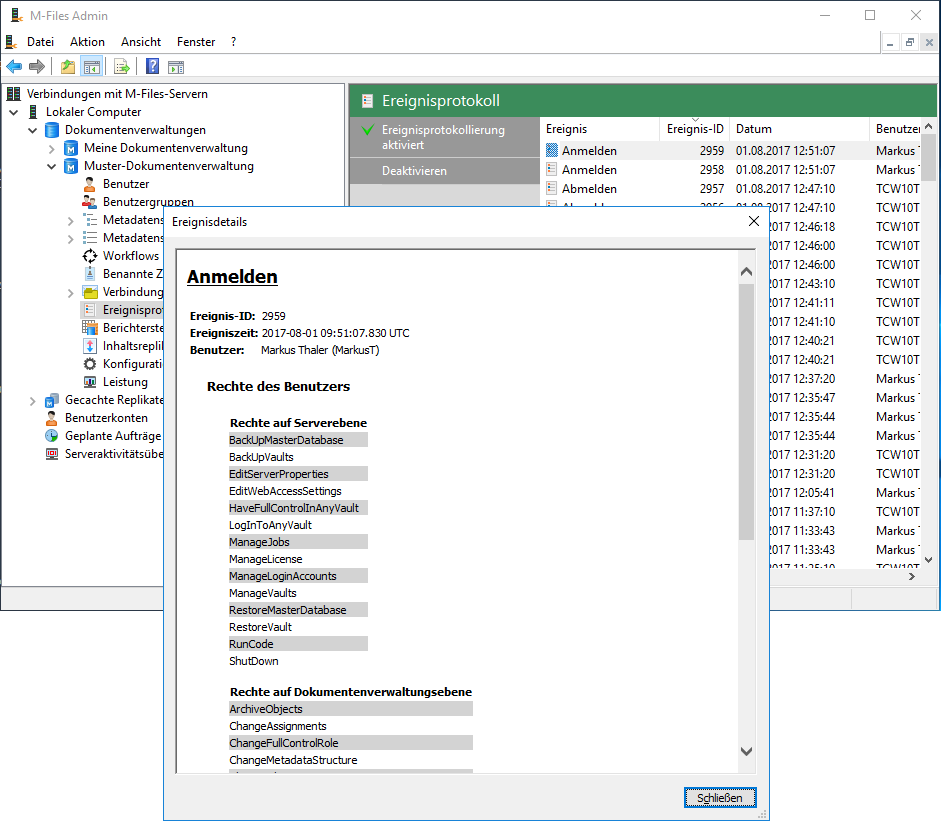Click the details scroll up arrow
Viewport: 941px width, 821px height.
click(x=746, y=271)
